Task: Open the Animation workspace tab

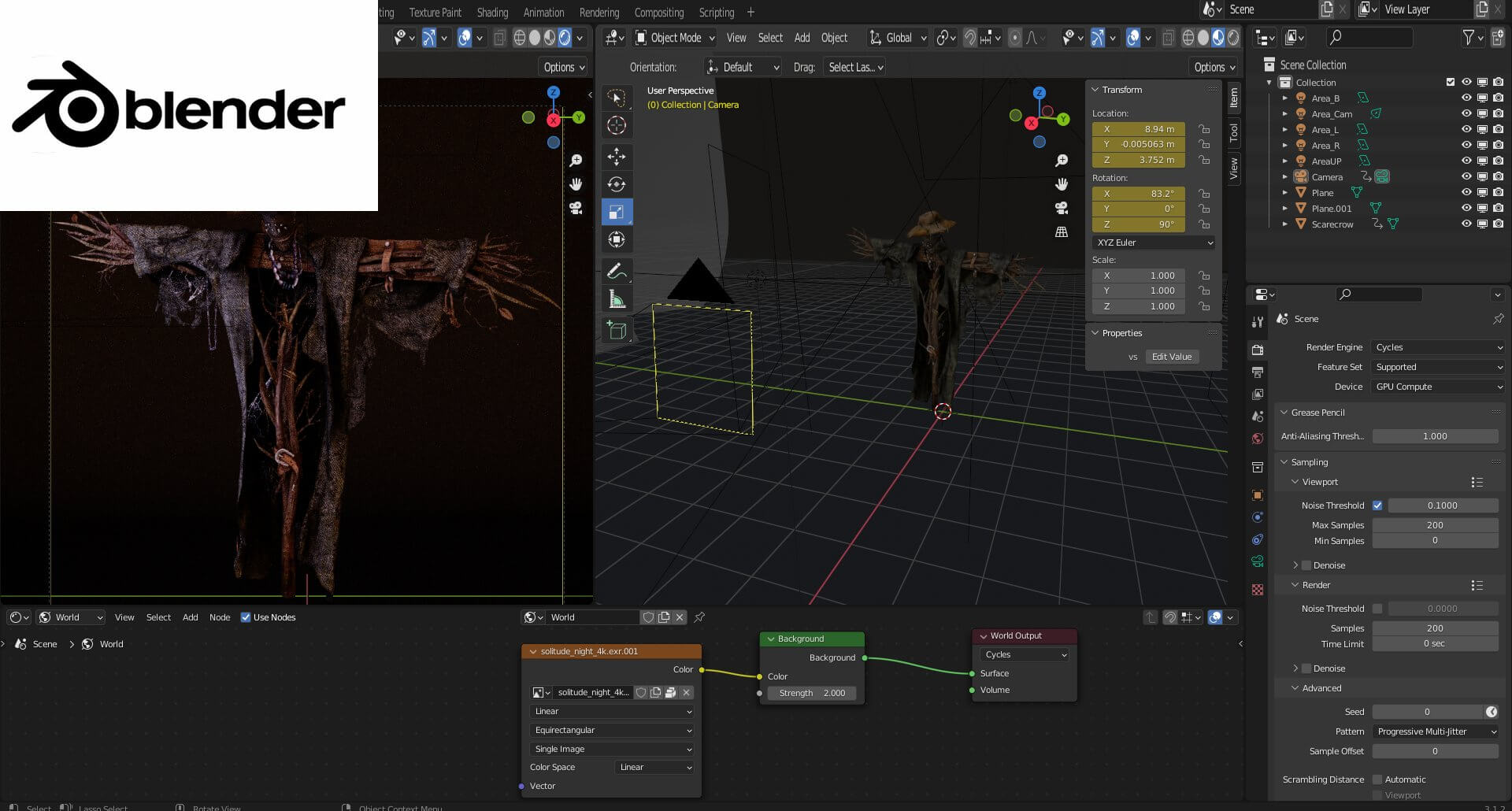Action: coord(543,13)
